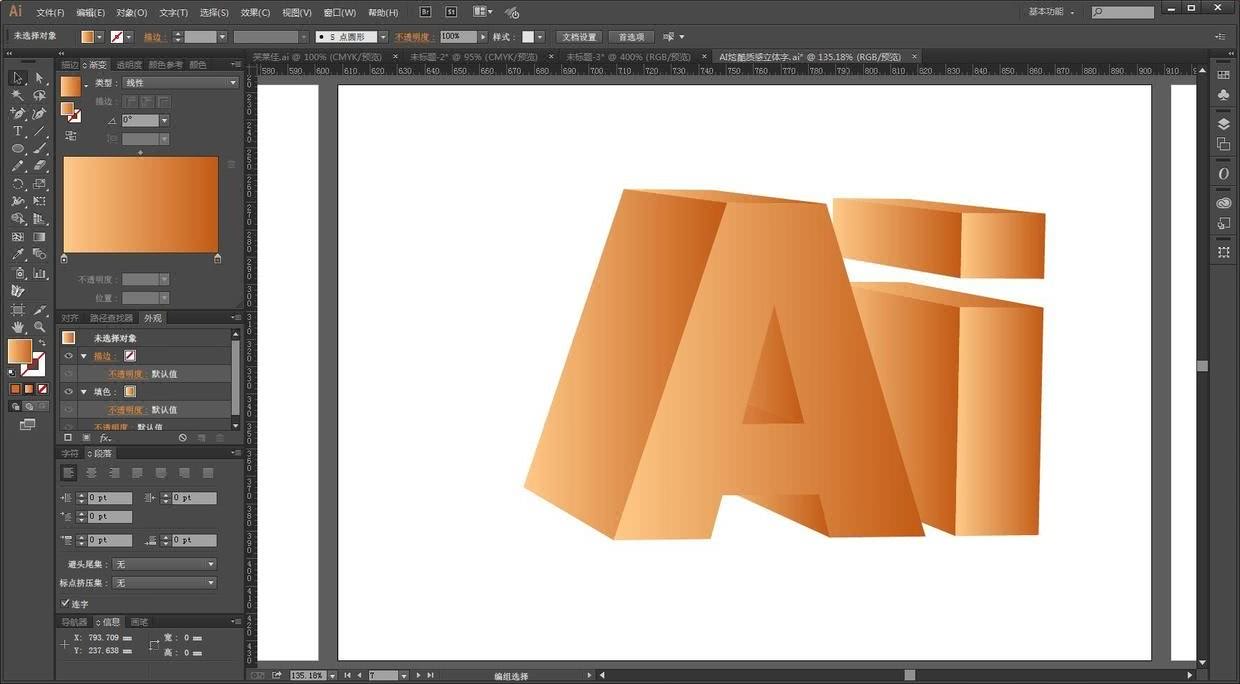Select the Hand pan tool
Viewport: 1240px width, 684px height.
point(18,327)
